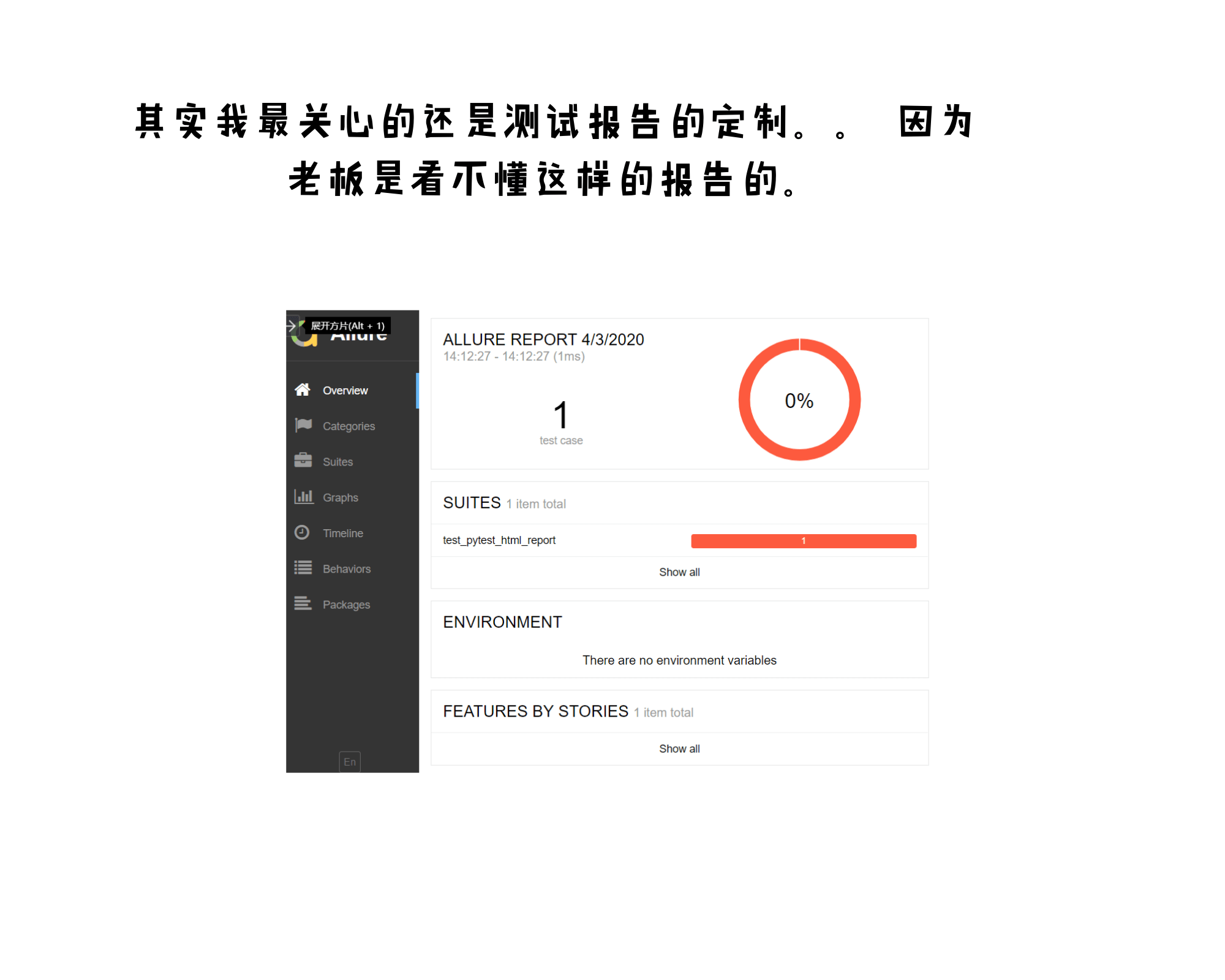Open Timeline using the clock icon
The height and width of the screenshot is (980, 1225).
302,533
